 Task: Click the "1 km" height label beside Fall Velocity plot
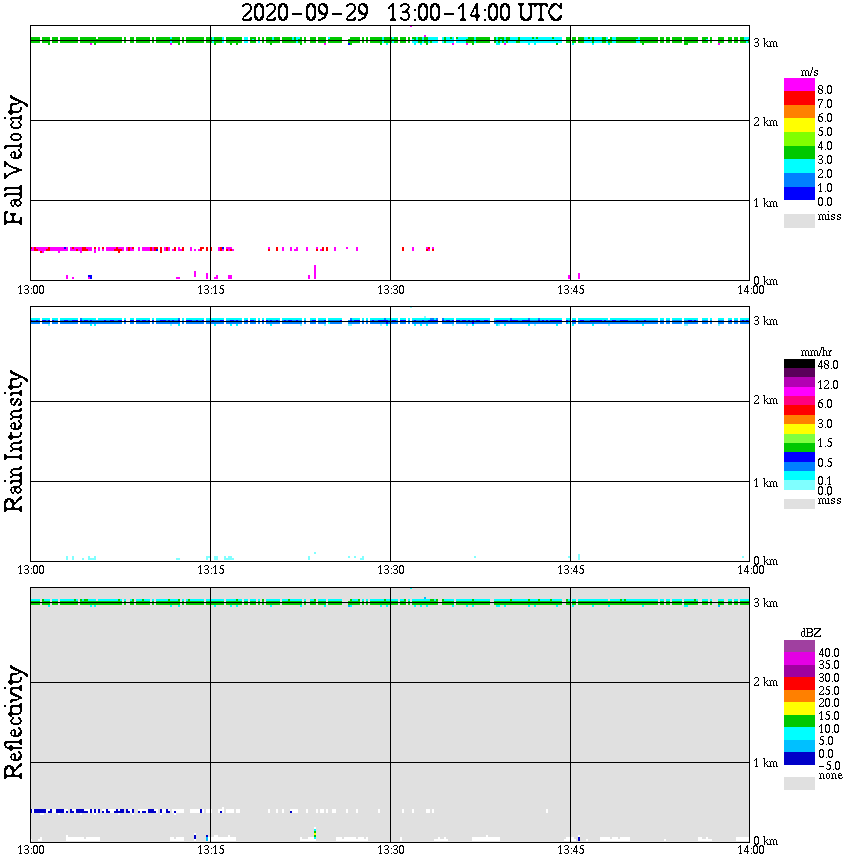tap(765, 203)
